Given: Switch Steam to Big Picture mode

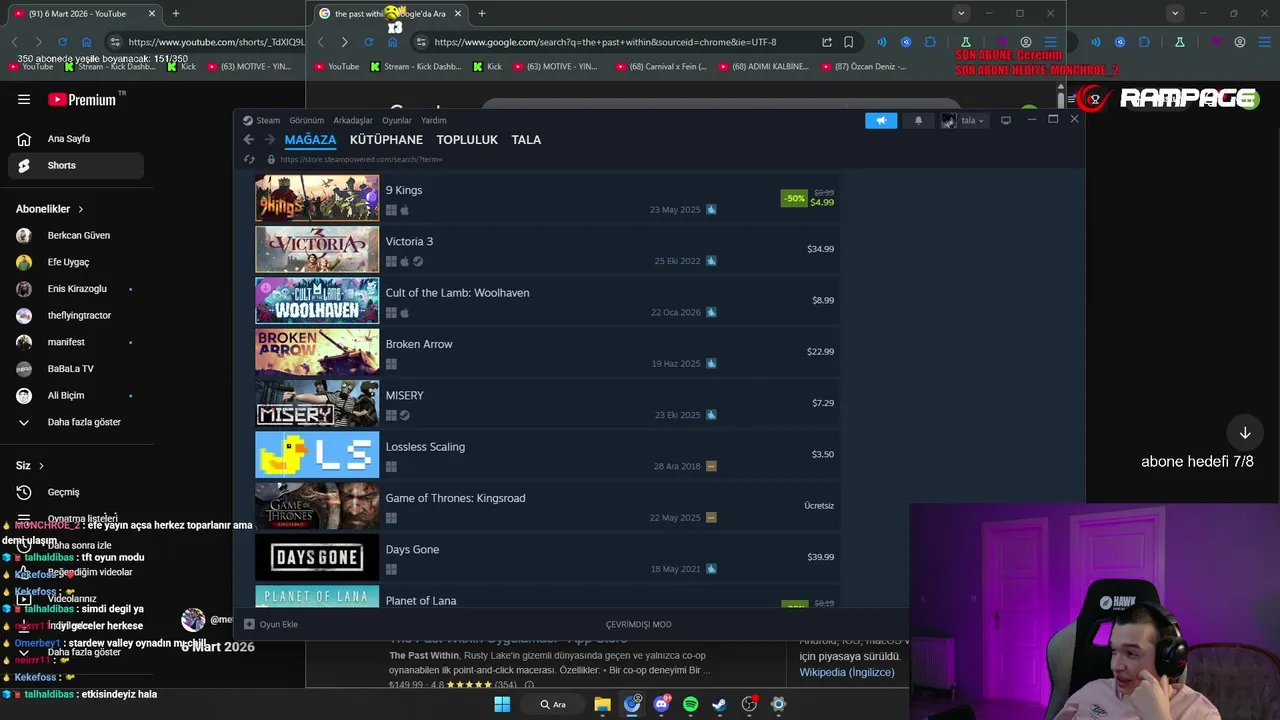Looking at the screenshot, I should (1005, 120).
